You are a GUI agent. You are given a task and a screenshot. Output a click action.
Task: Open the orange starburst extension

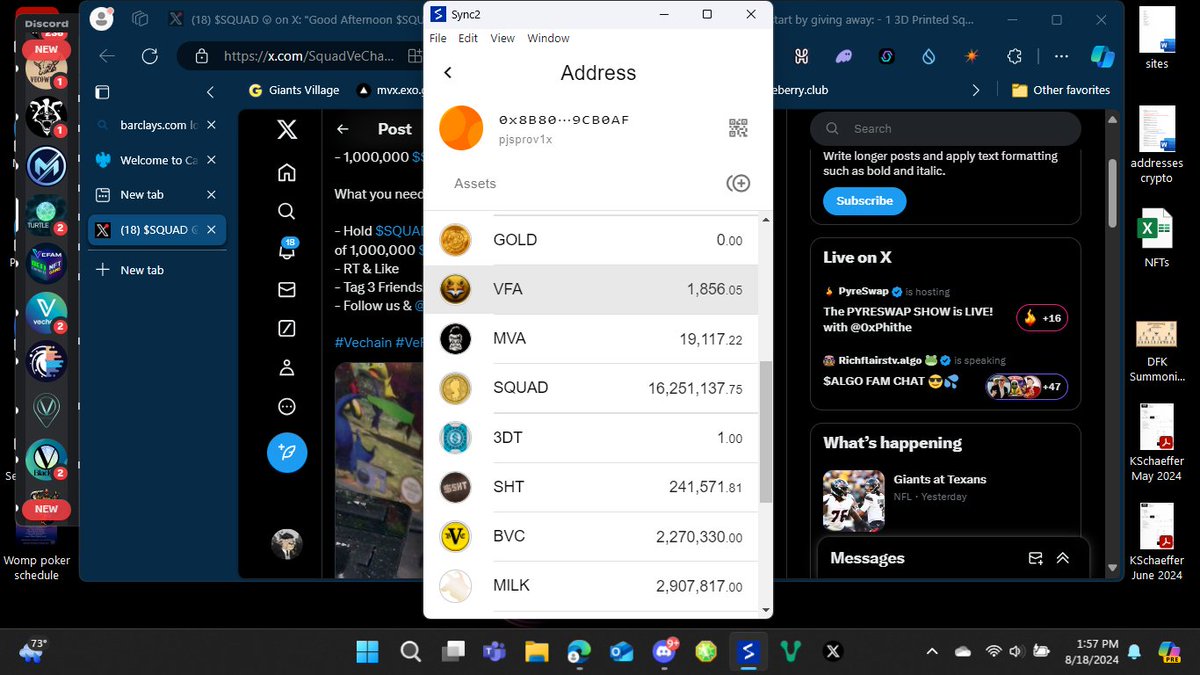971,57
